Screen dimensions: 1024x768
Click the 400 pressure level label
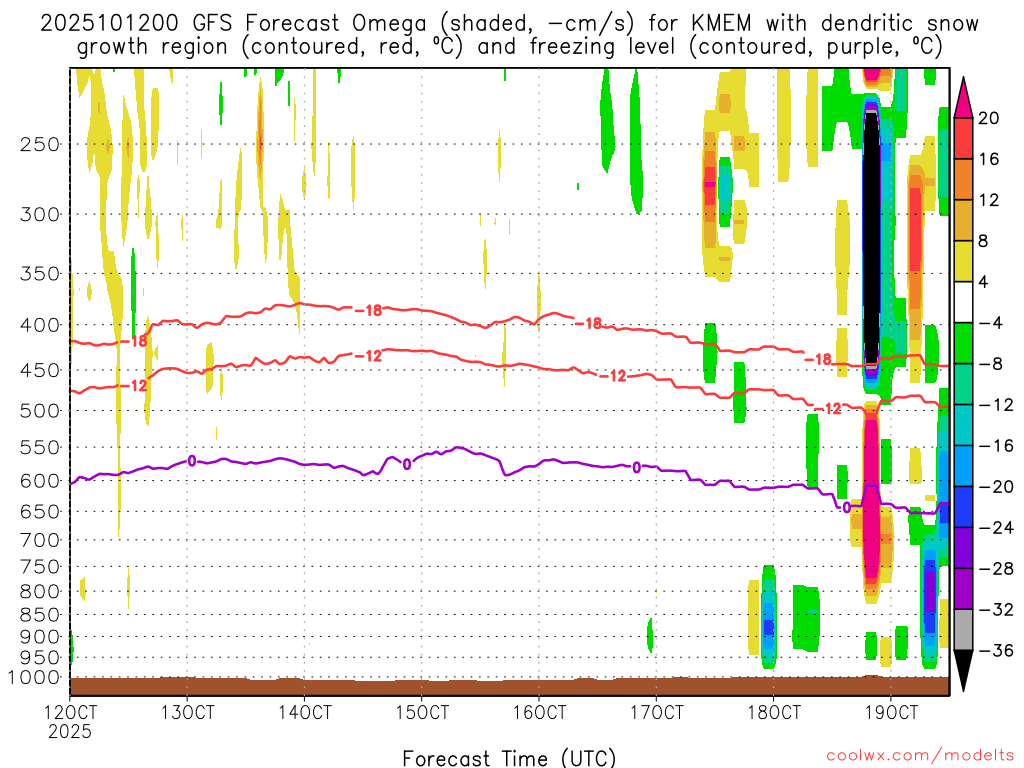[x=40, y=325]
